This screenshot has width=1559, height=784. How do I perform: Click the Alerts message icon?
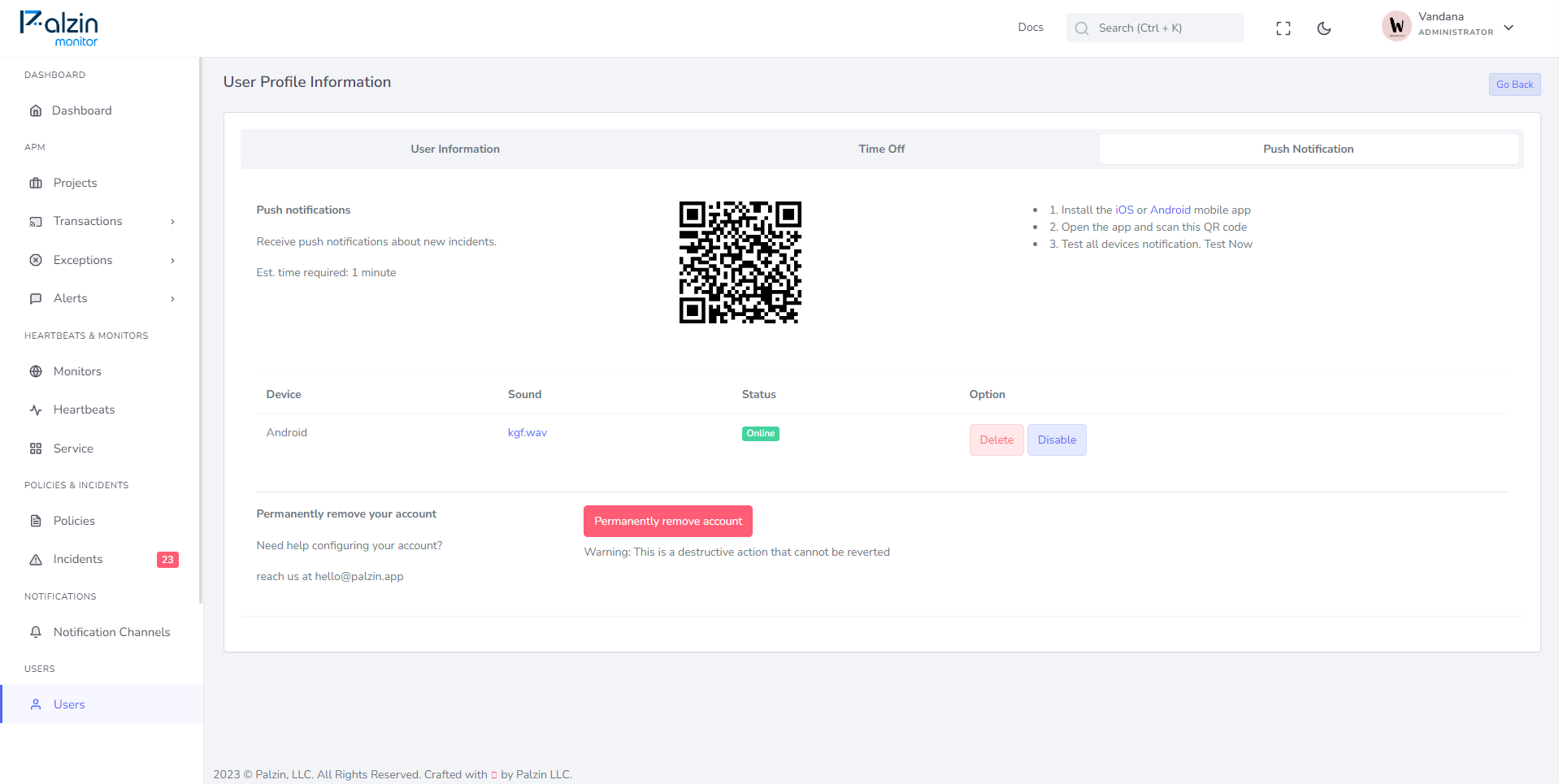36,299
